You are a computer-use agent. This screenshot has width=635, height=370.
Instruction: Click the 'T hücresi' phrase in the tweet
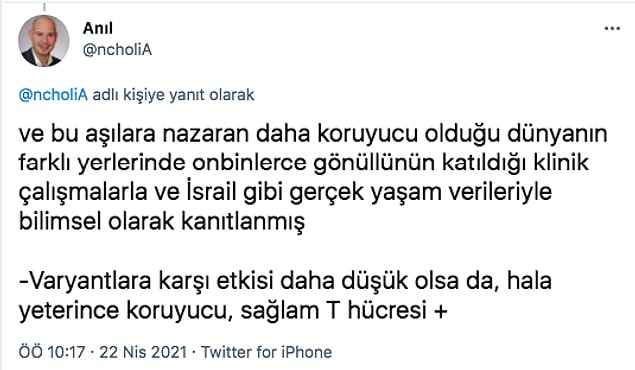[x=376, y=311]
